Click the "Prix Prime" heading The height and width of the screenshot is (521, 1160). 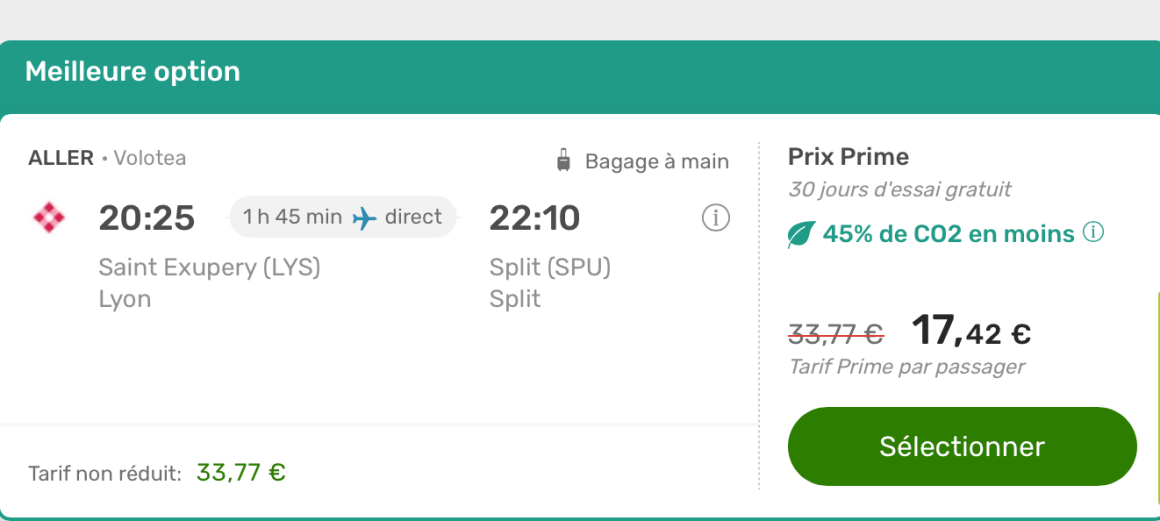848,157
